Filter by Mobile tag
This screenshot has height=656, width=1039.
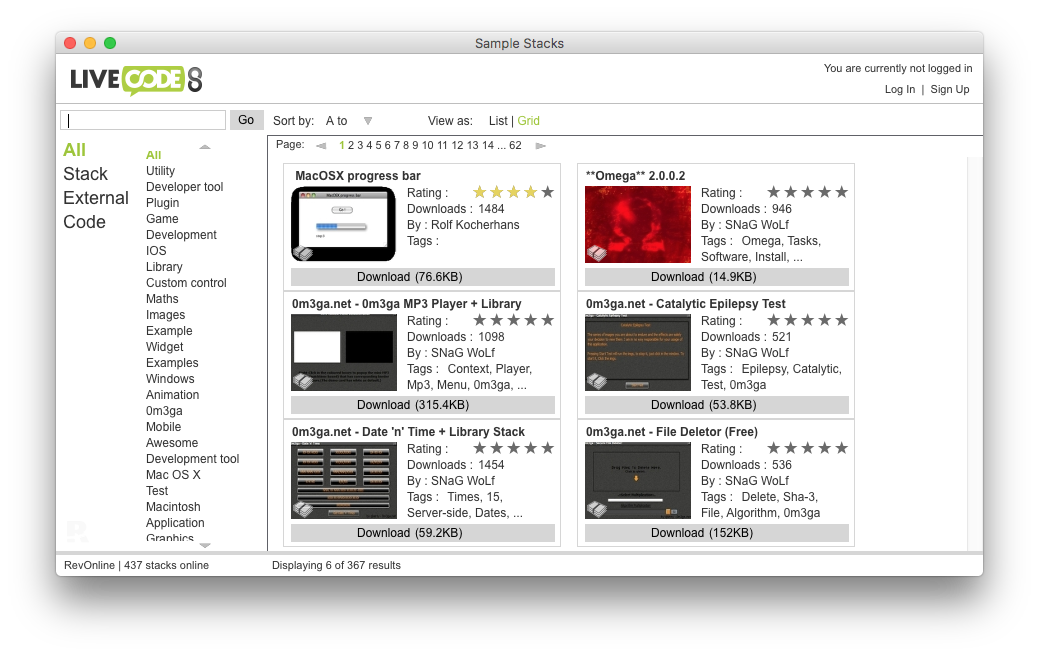(163, 427)
